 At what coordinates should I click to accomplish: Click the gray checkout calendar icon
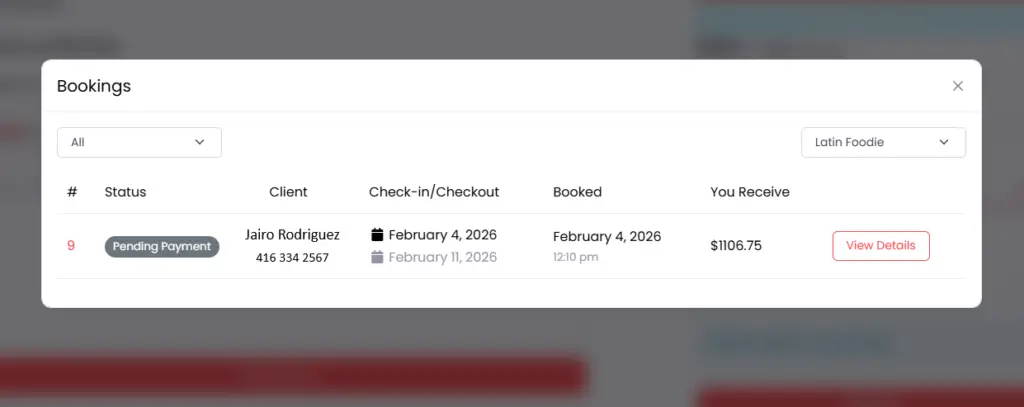(377, 257)
